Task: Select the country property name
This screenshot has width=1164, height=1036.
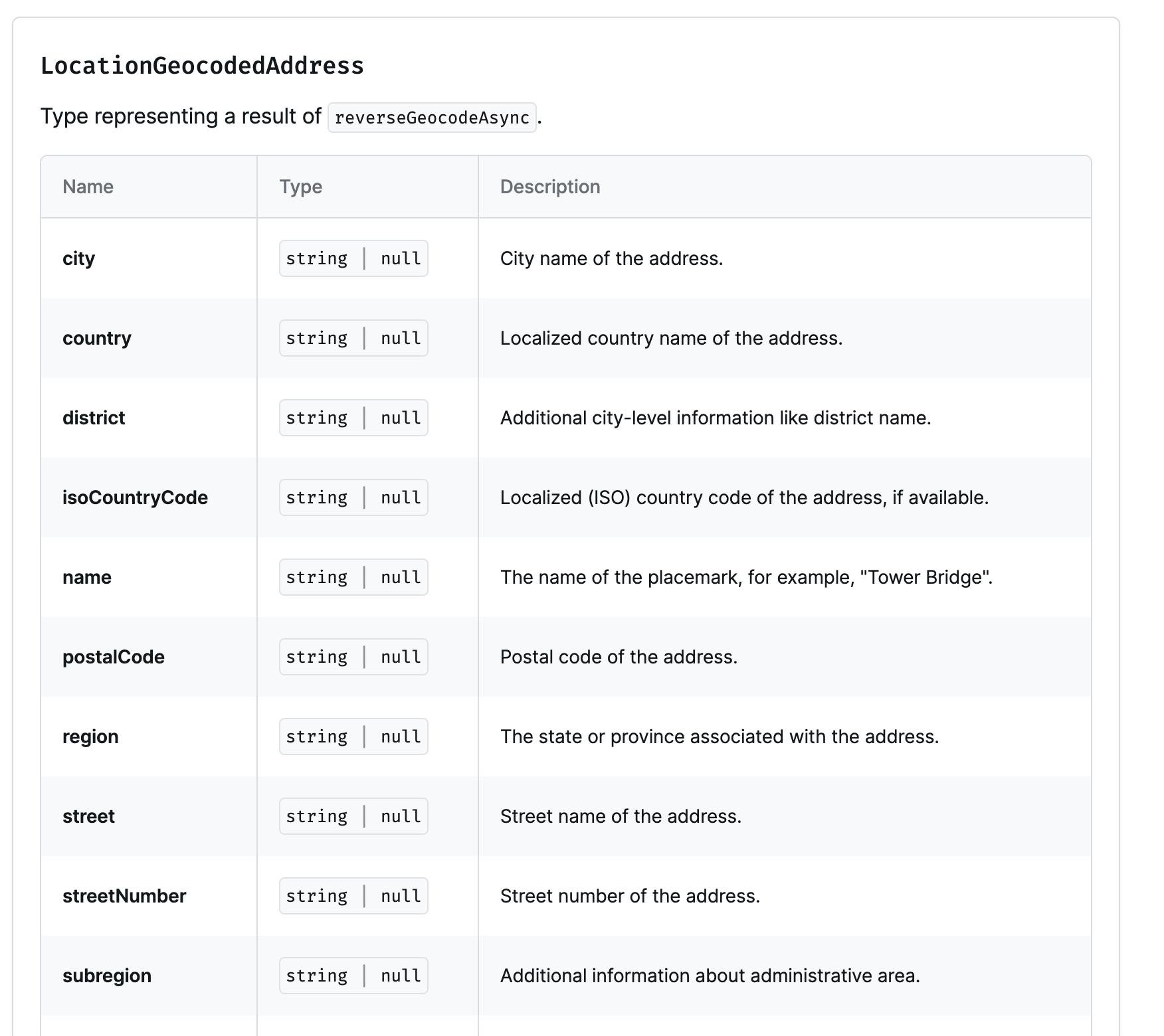Action: point(97,338)
